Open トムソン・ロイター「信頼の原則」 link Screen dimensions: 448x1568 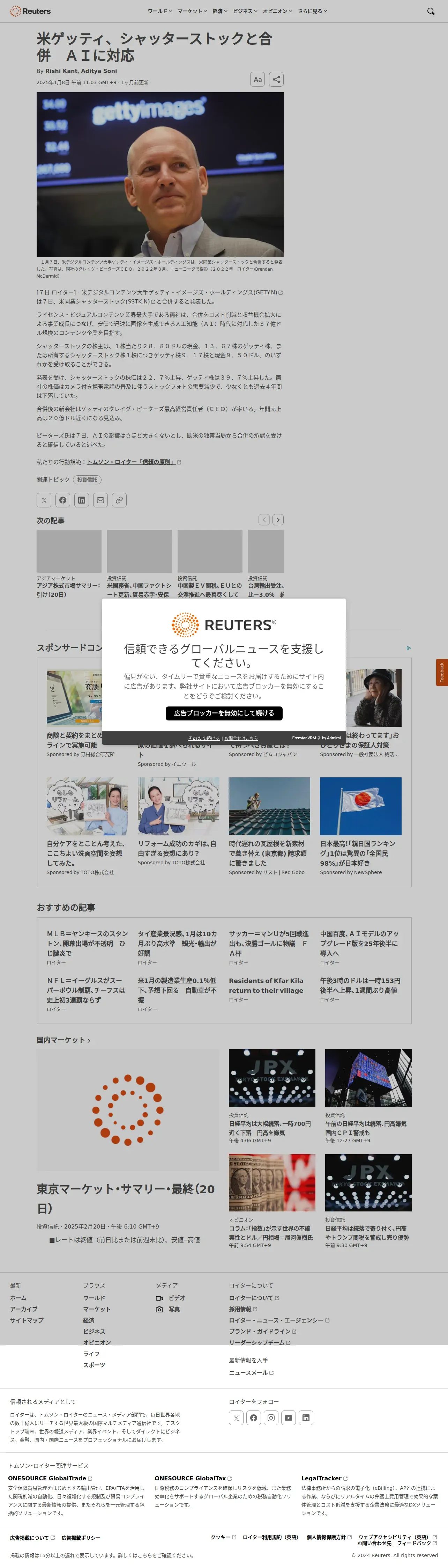134,462
